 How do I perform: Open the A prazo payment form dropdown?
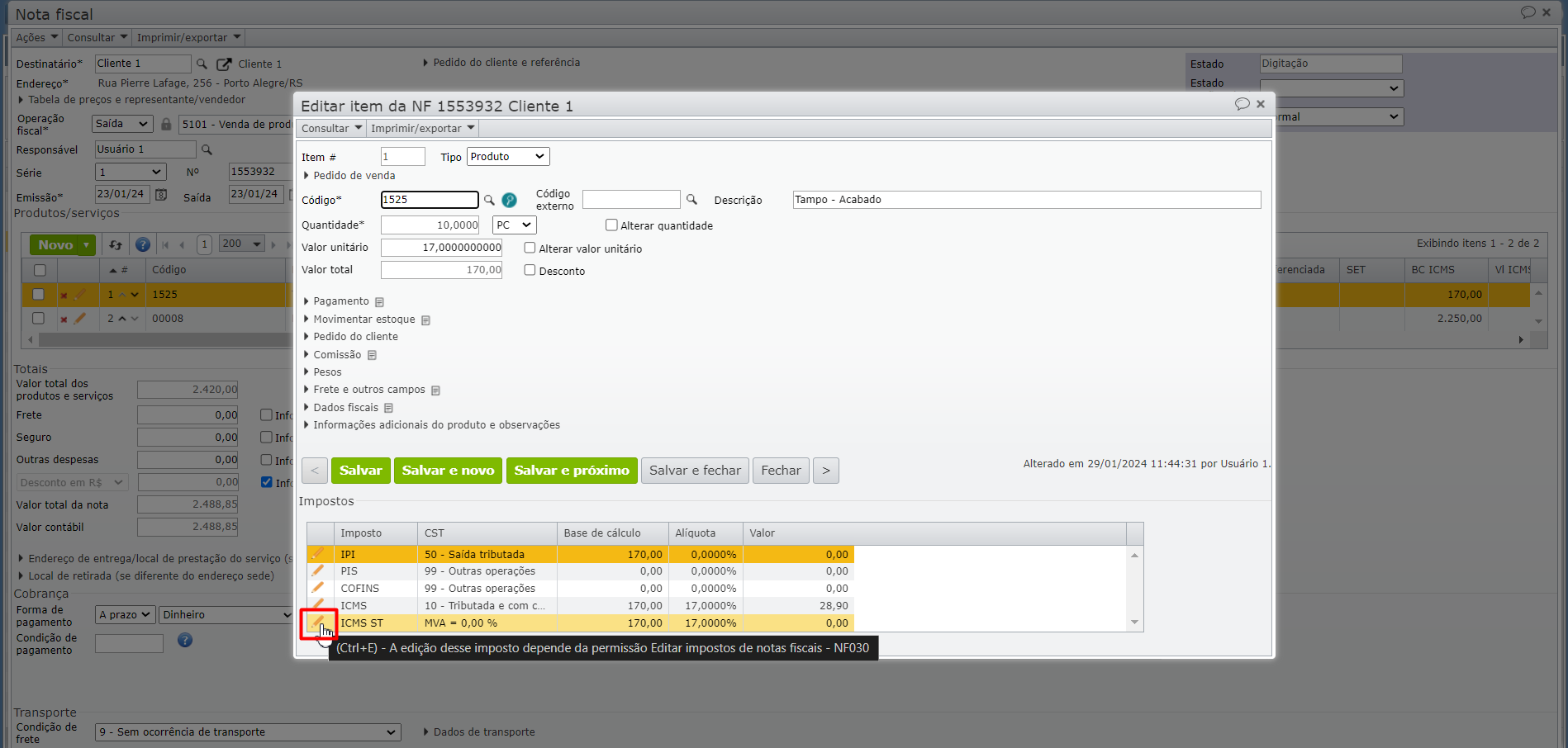click(x=126, y=615)
